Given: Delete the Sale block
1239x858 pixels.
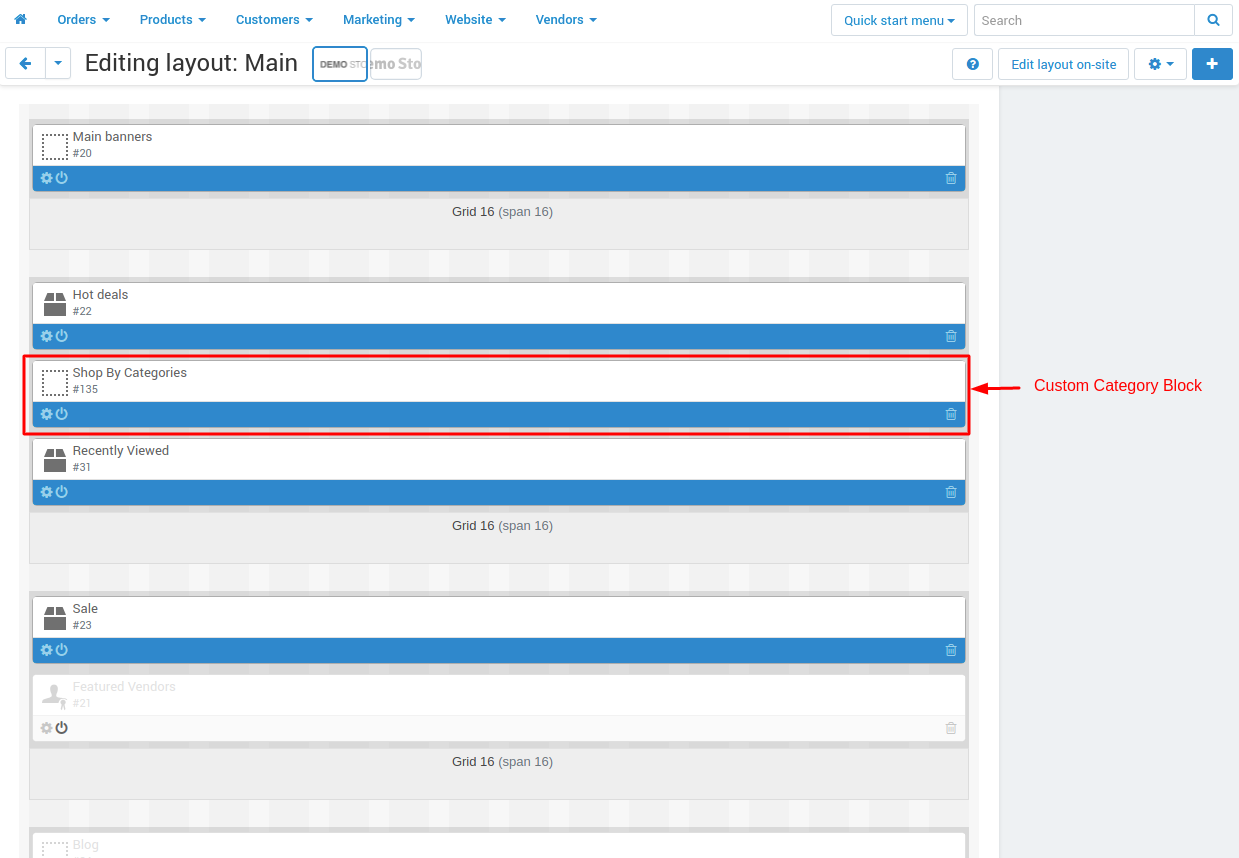Looking at the screenshot, I should 951,650.
